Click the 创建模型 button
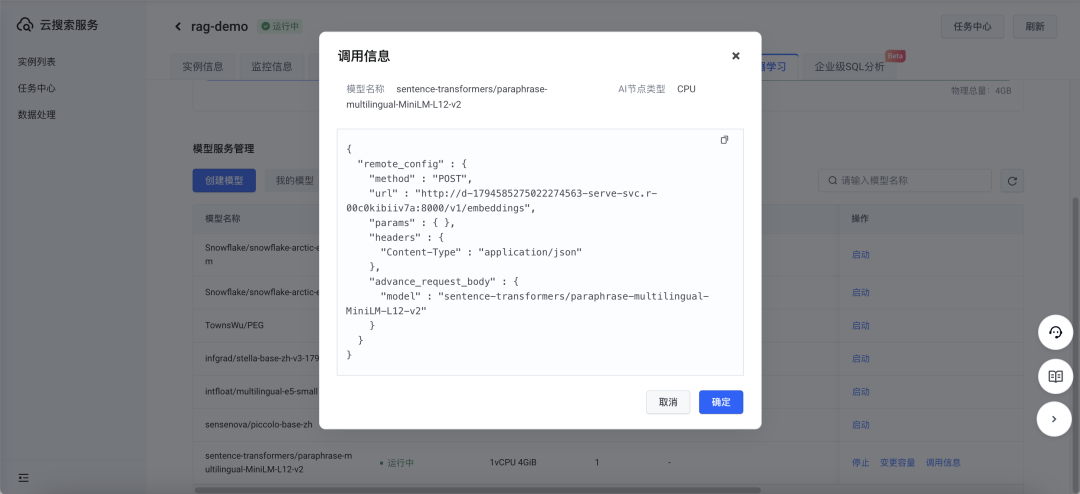 coord(224,181)
